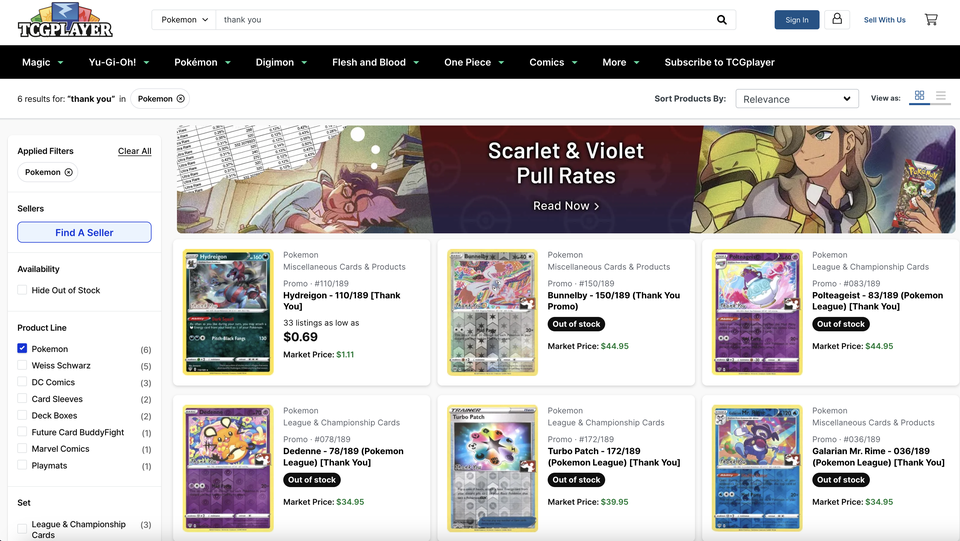Open Galarian Mr. Rime - 036/189 title
Screen dimensions: 960x541
click(x=878, y=457)
